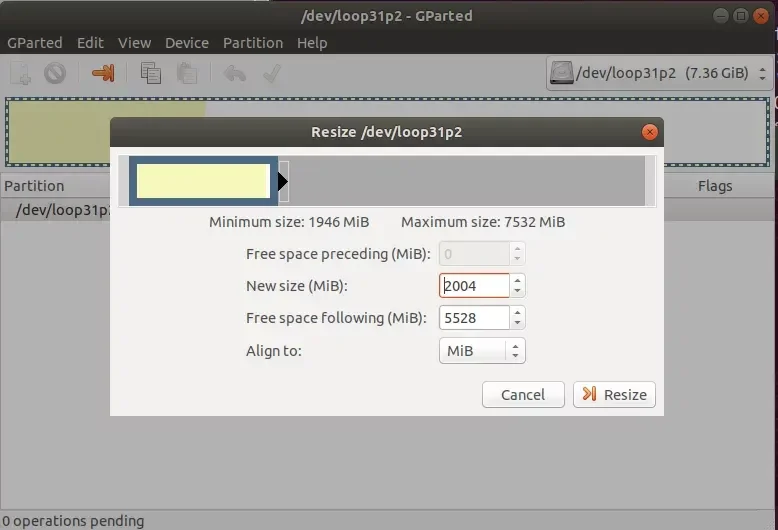Click the Free space following (MiB) label
778x530 pixels.
pyautogui.click(x=336, y=318)
